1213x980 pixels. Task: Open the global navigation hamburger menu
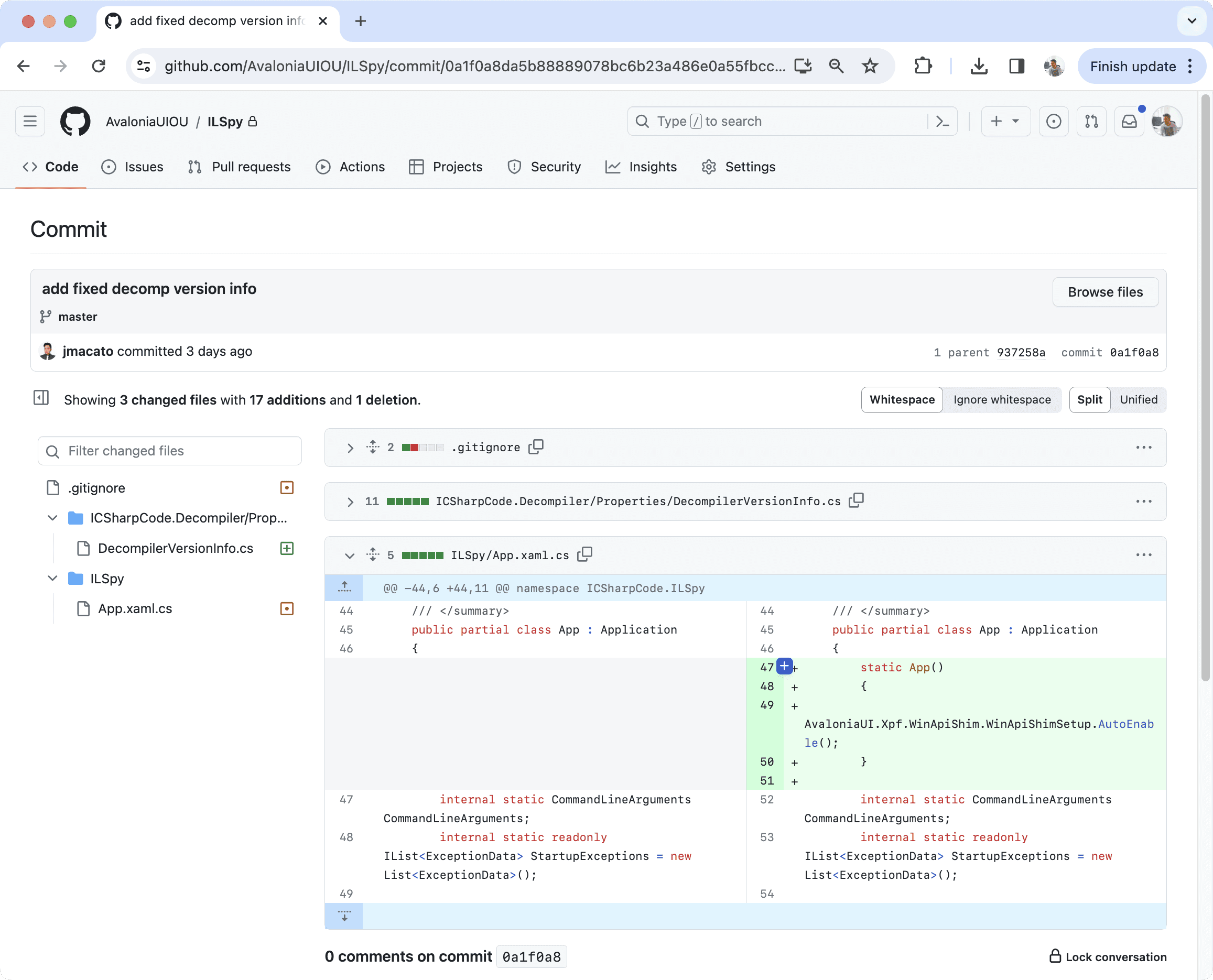click(30, 122)
